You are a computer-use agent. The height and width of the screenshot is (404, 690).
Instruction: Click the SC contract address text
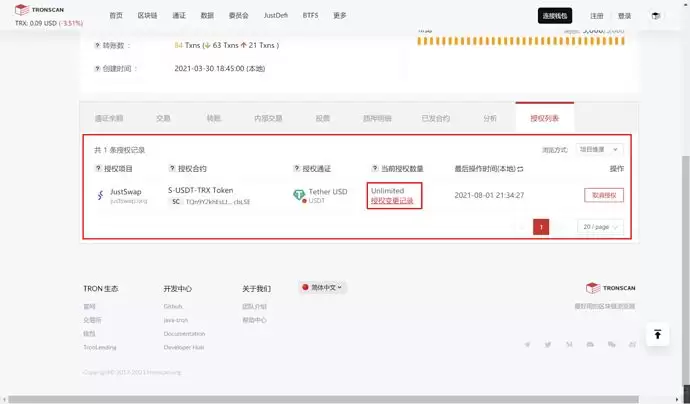click(x=217, y=202)
